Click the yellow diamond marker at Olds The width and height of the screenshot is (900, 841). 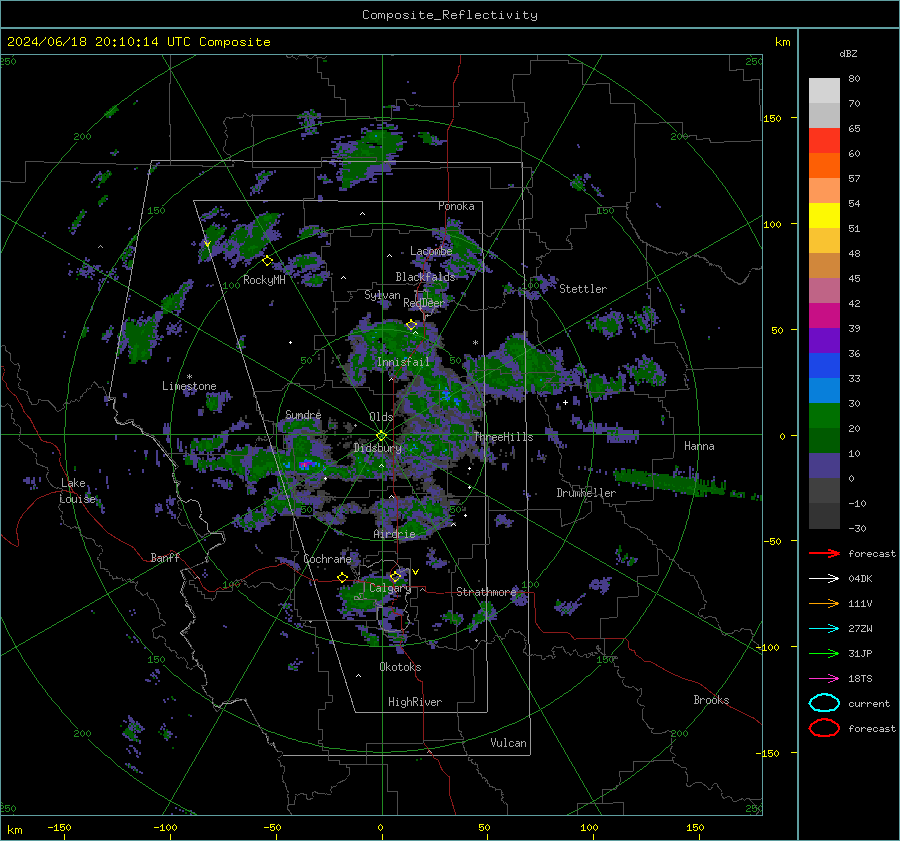(x=381, y=436)
